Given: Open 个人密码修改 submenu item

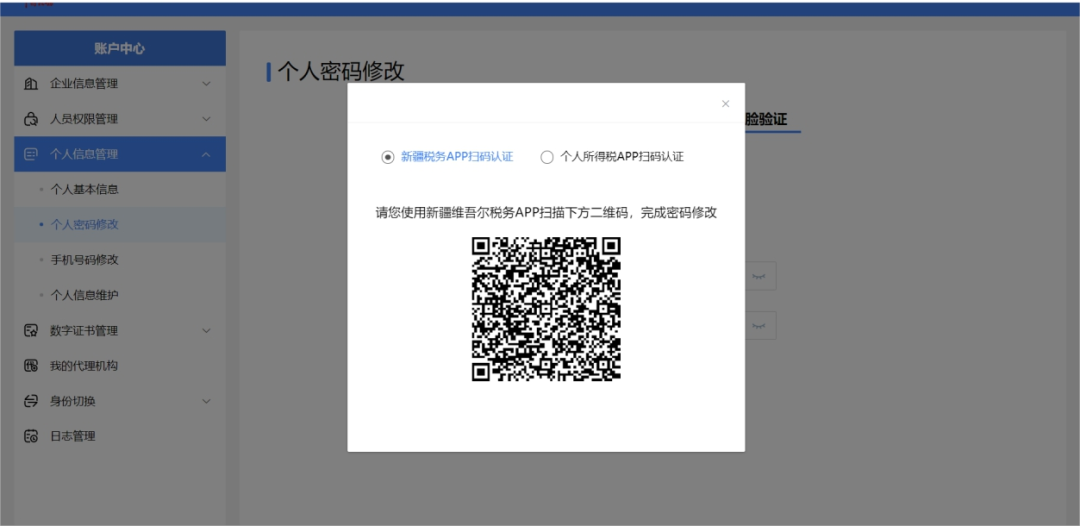Looking at the screenshot, I should (120, 224).
